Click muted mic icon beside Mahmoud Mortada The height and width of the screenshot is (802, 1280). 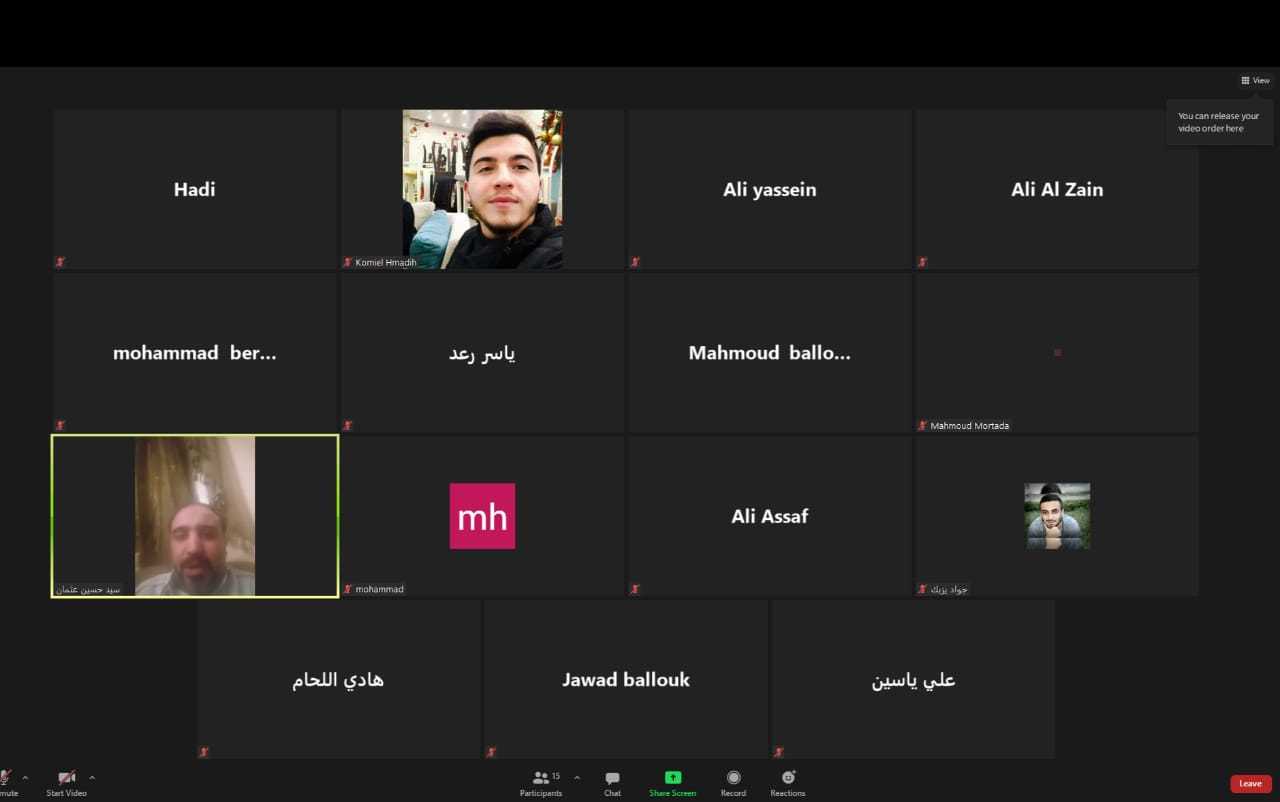click(922, 426)
